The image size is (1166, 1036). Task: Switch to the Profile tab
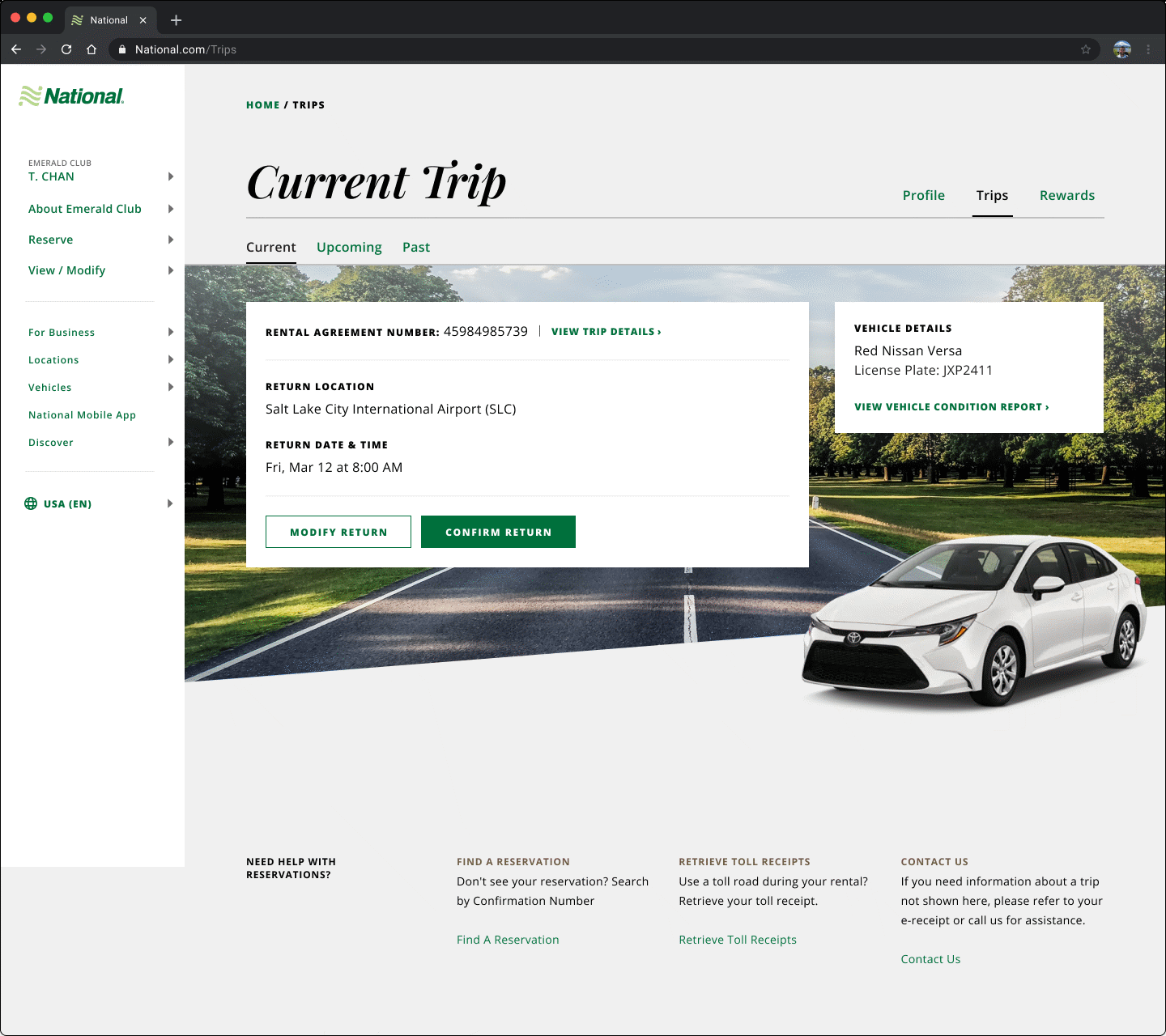924,195
